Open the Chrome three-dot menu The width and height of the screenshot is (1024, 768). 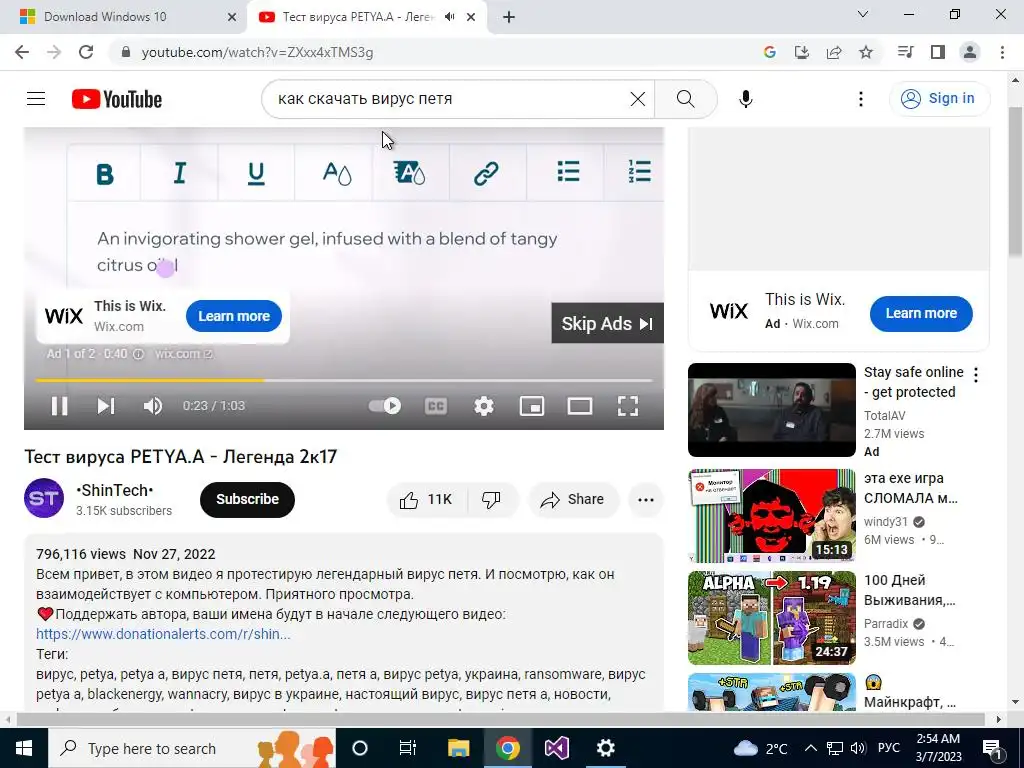(1002, 52)
